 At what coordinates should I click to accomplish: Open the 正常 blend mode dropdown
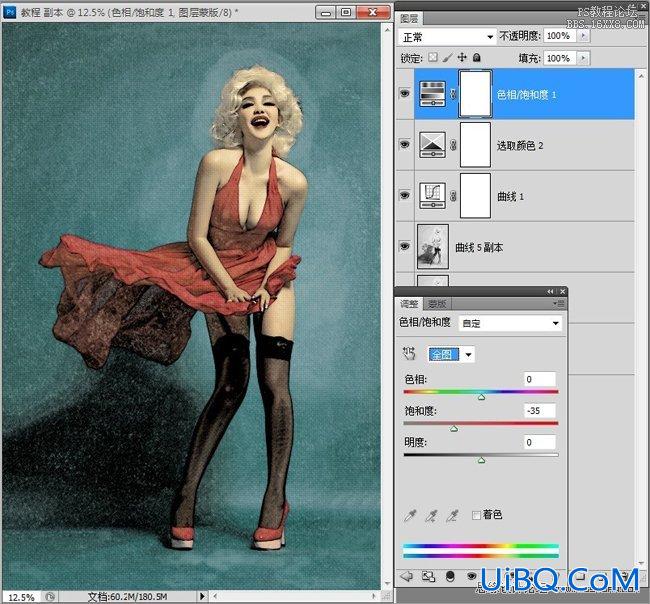tap(447, 37)
